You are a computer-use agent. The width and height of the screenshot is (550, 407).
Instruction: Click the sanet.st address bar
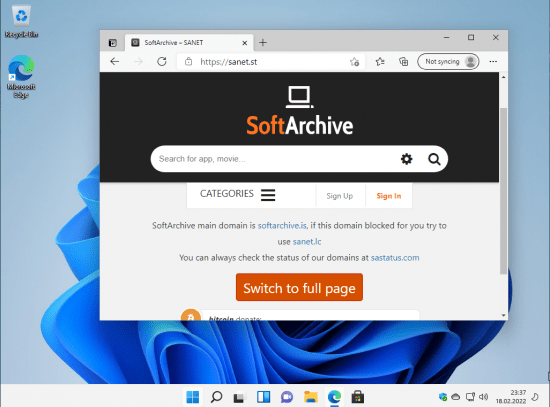point(270,62)
